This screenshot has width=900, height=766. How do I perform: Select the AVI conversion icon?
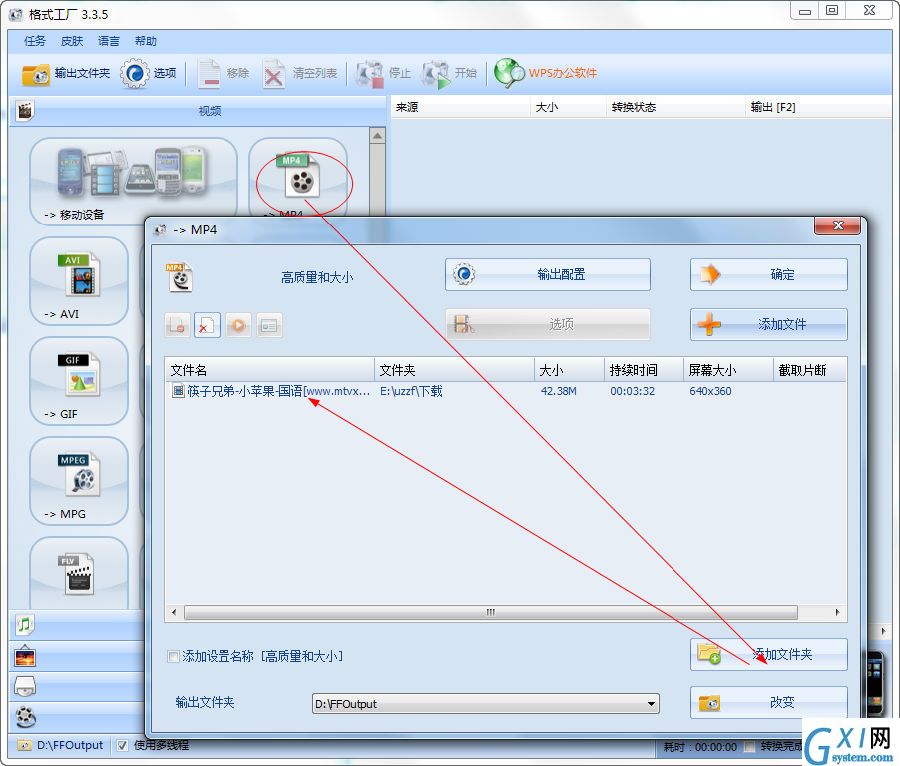[79, 281]
